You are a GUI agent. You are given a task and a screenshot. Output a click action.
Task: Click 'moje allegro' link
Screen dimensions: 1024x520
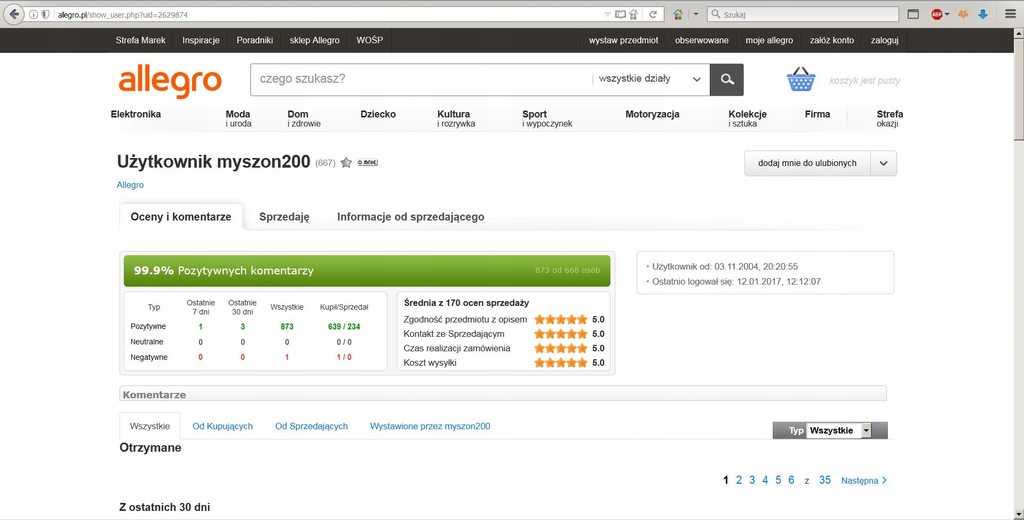point(769,41)
